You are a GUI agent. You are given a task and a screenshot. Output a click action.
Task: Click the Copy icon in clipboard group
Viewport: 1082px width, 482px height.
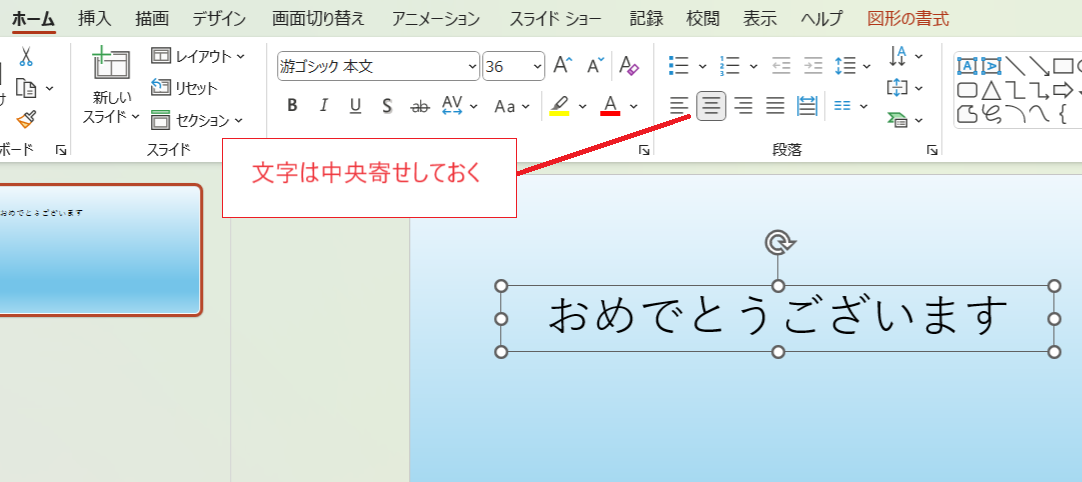26,88
